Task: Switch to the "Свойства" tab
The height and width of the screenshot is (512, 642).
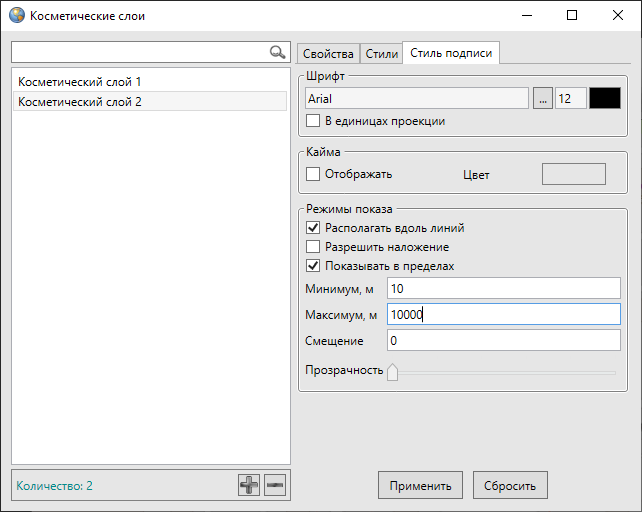Action: tap(328, 54)
